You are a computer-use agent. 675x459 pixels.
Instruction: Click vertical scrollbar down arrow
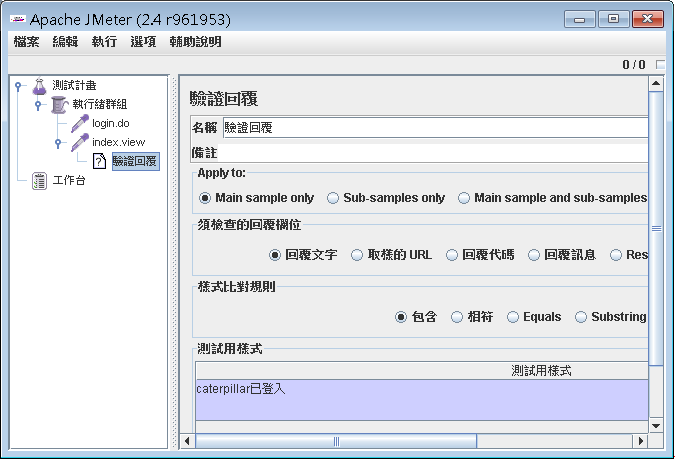click(656, 426)
